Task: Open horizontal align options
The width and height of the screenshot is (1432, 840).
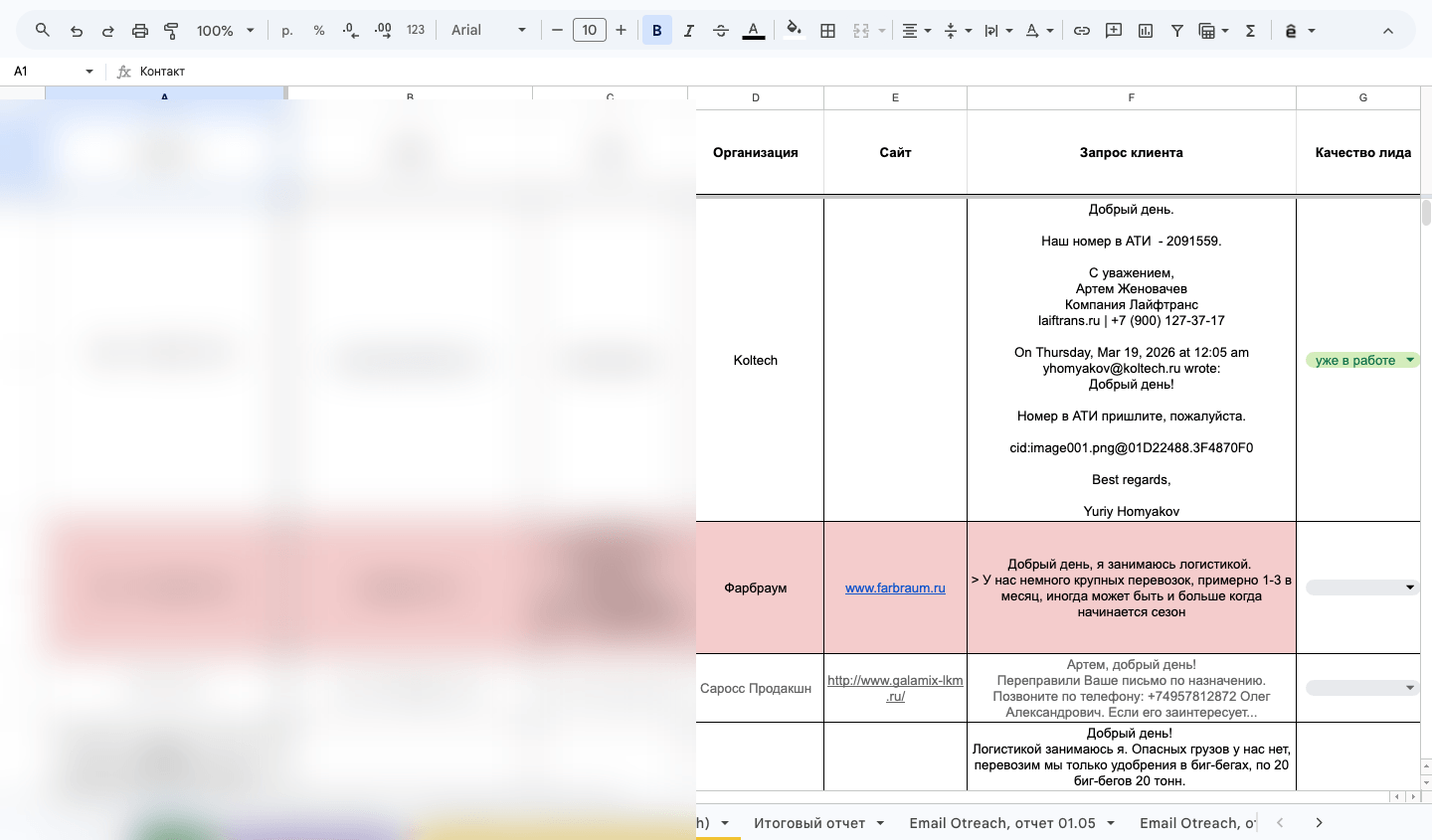Action: point(916,31)
